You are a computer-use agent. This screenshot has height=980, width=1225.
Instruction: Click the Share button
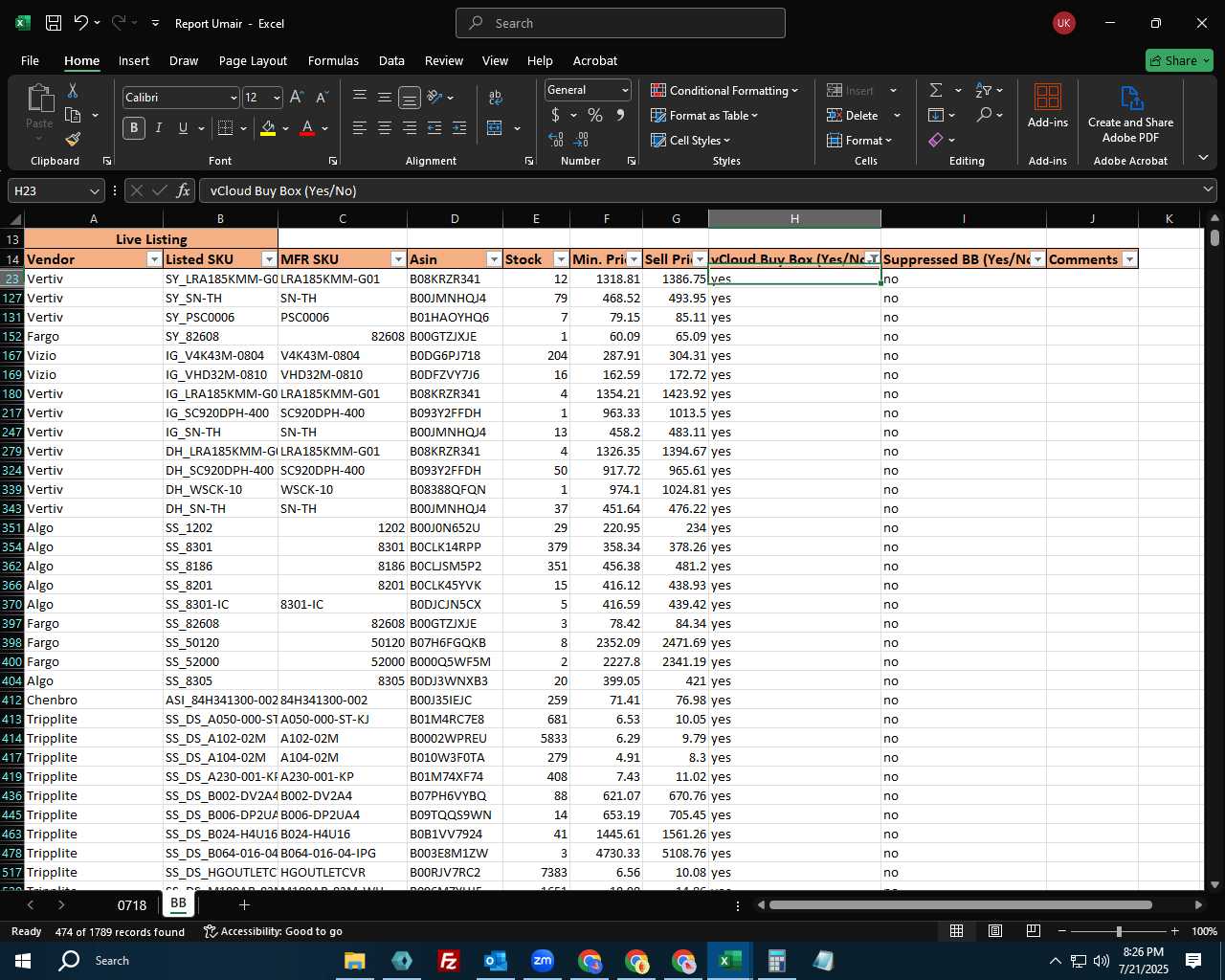tap(1179, 60)
